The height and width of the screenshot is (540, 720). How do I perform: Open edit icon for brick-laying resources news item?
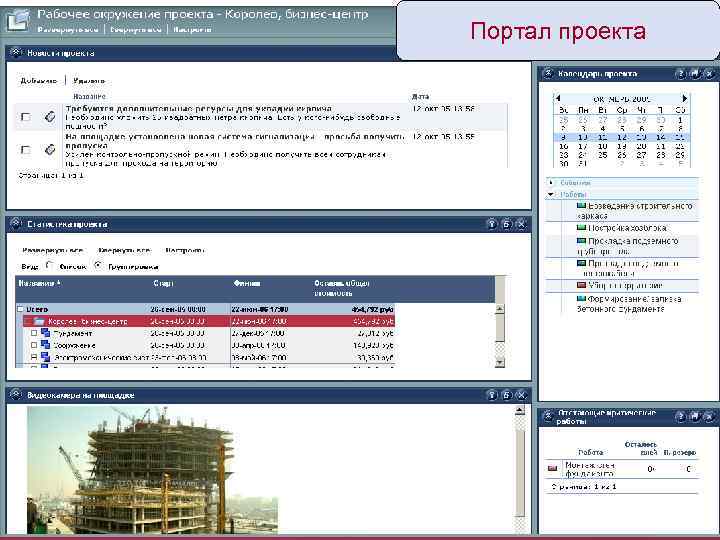tap(50, 117)
